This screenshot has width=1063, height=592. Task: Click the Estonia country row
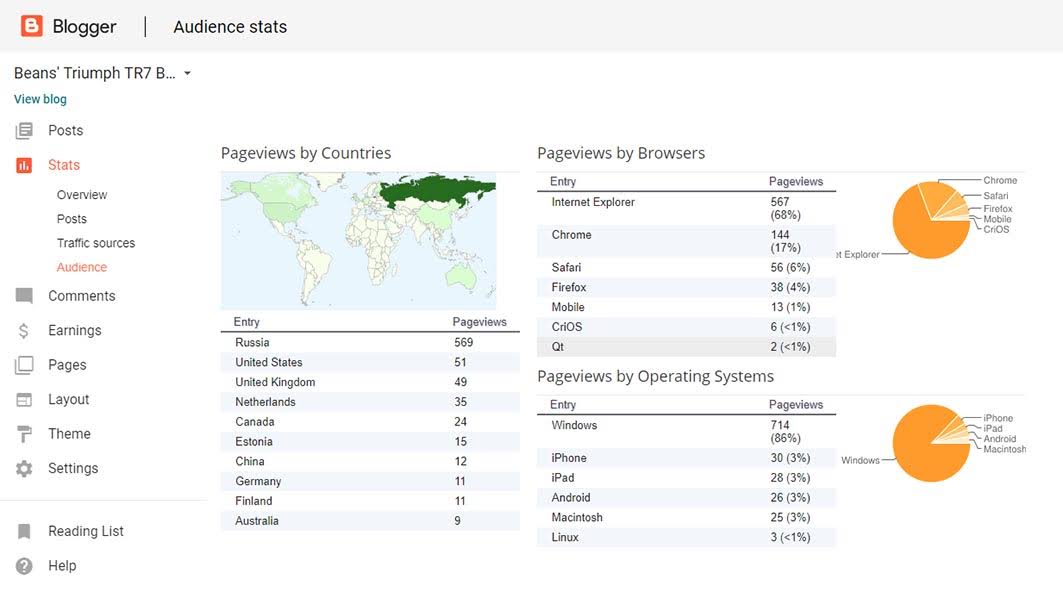[370, 441]
